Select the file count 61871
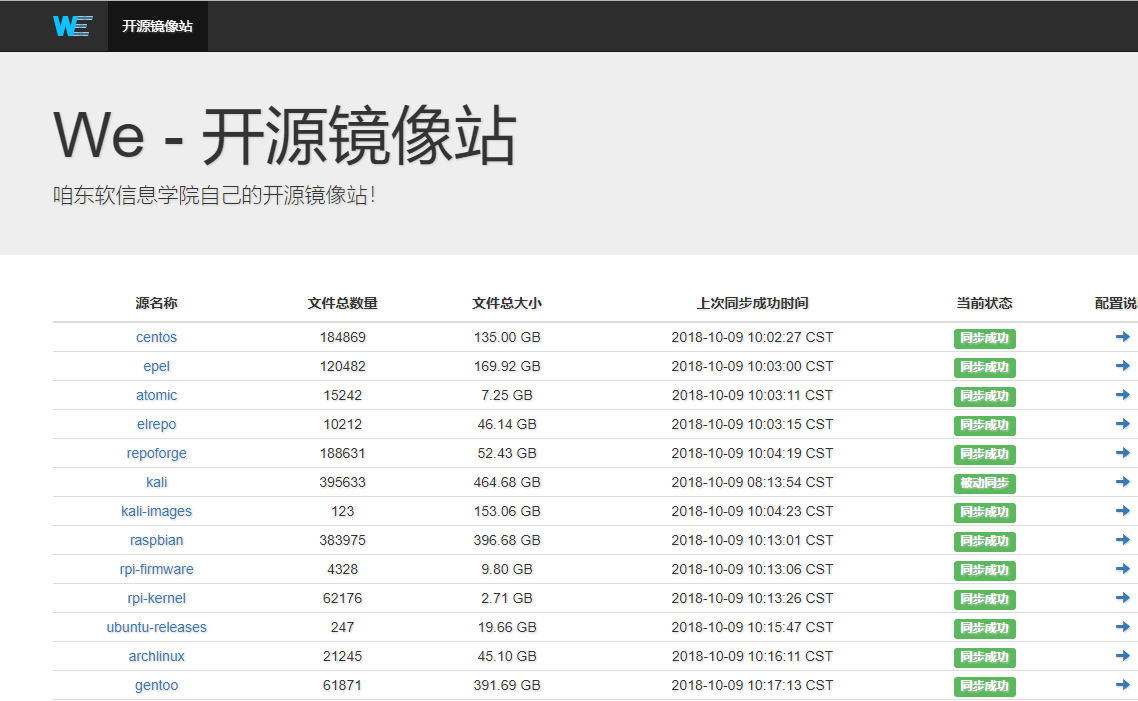Screen dimensions: 1138x701 [x=343, y=686]
